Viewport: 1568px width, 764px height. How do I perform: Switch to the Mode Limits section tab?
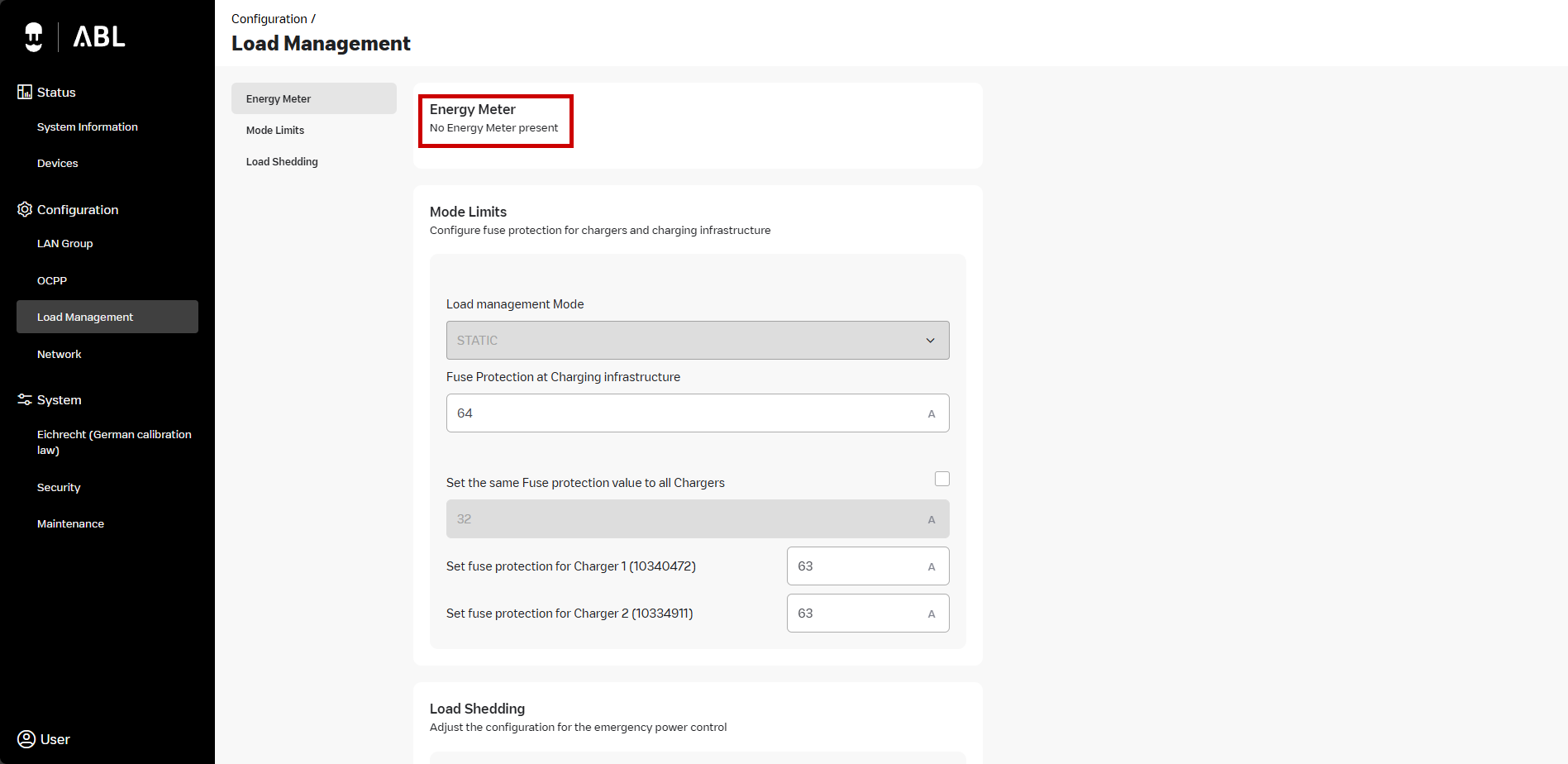[275, 130]
